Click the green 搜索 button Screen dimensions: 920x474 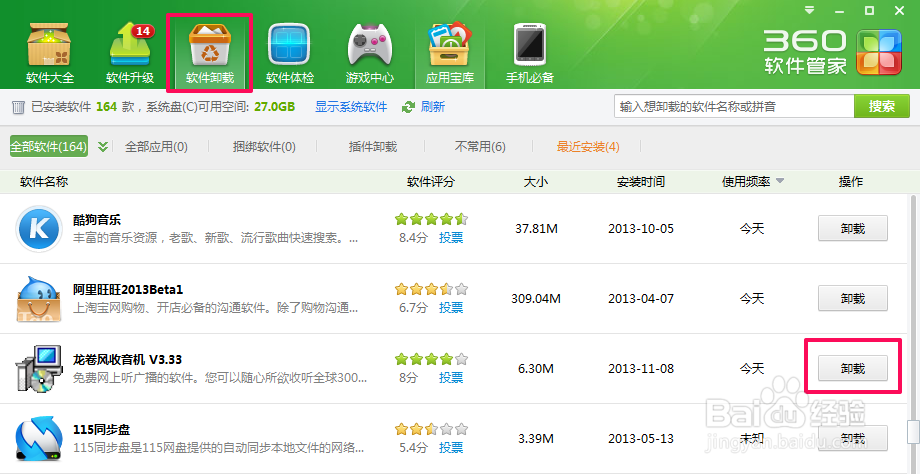pos(882,106)
